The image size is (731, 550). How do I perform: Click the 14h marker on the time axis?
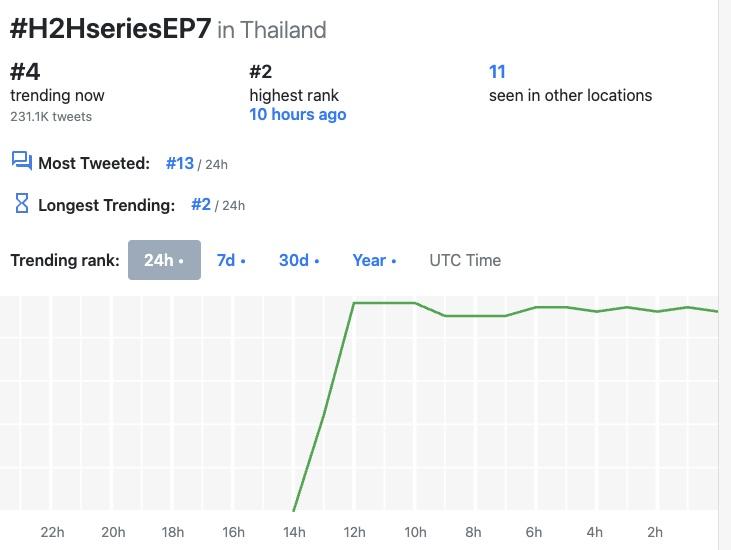pos(294,532)
